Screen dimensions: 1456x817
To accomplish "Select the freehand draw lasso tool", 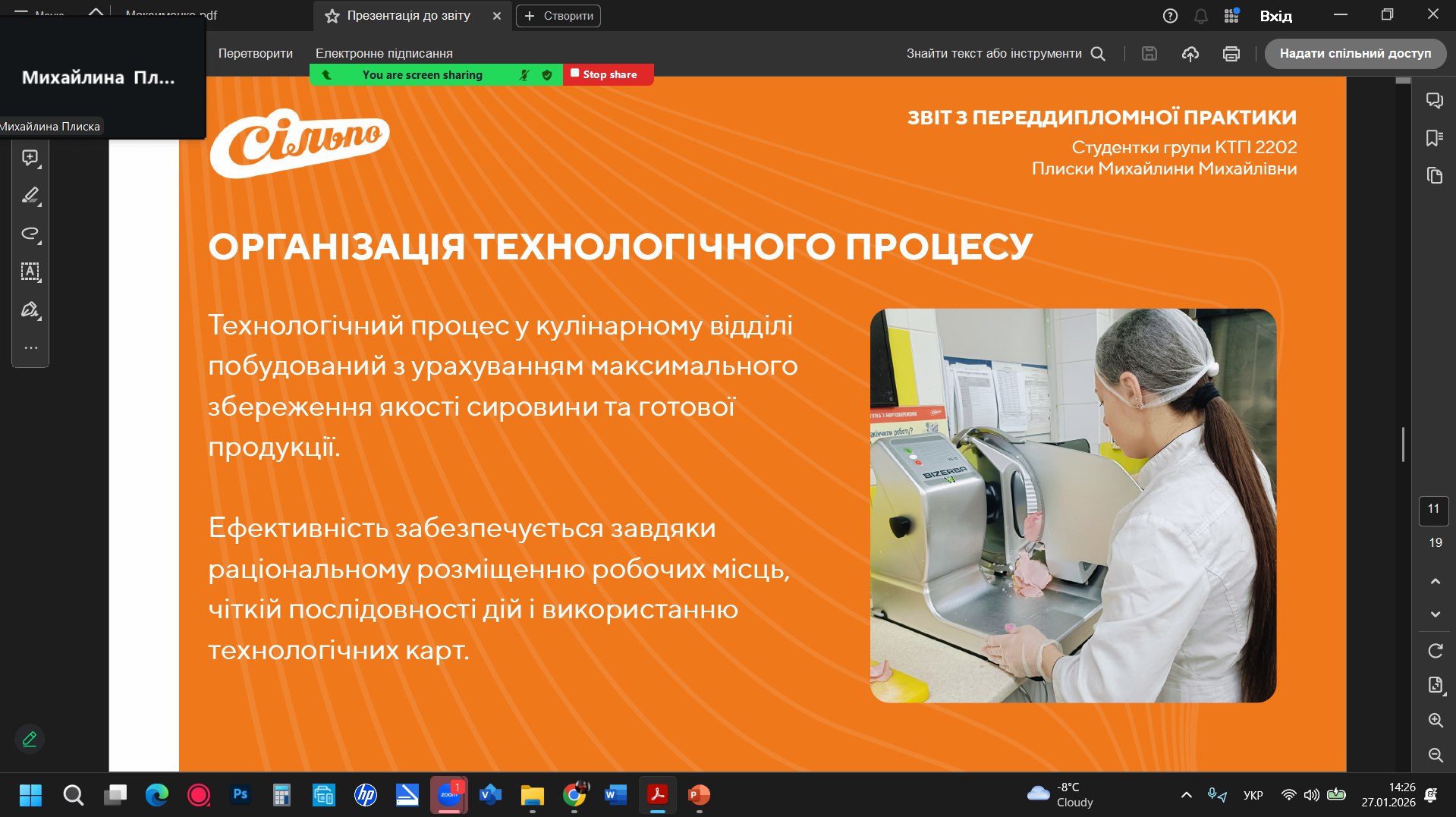I will [x=30, y=234].
